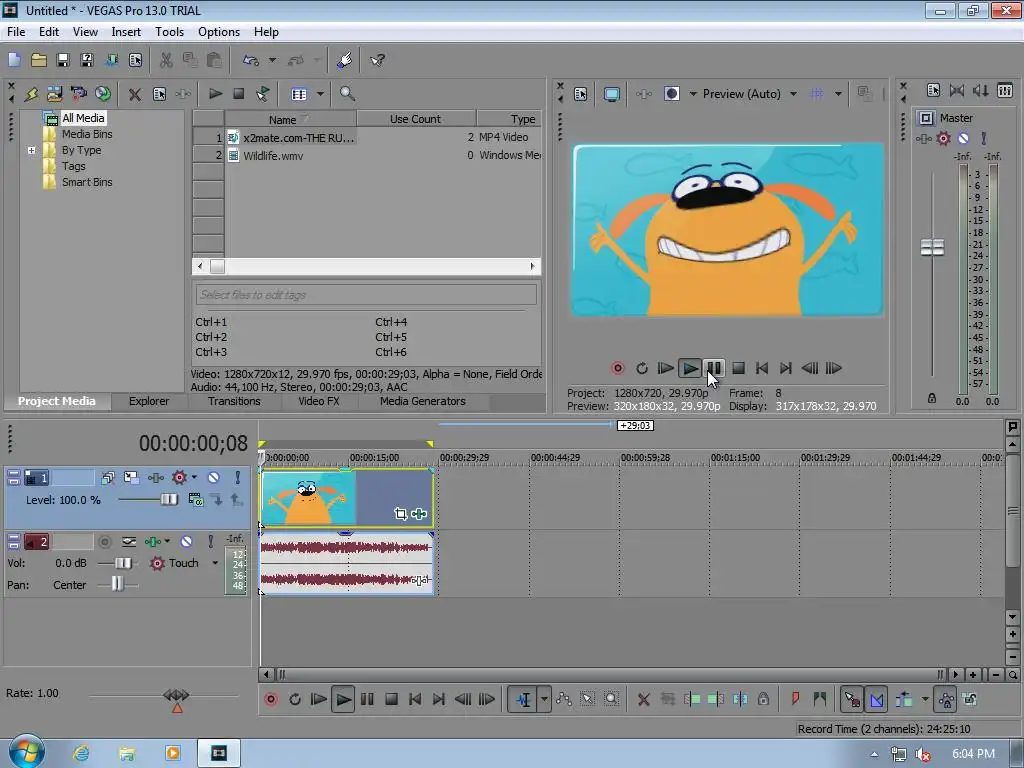Click the Insert Region icon in timeline toolbar
The width and height of the screenshot is (1024, 768).
click(820, 699)
